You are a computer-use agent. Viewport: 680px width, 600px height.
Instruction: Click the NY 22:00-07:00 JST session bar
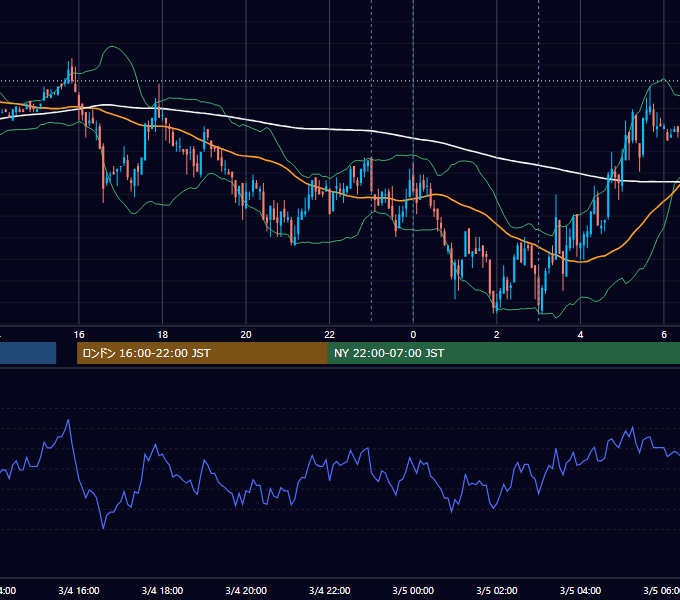[503, 353]
